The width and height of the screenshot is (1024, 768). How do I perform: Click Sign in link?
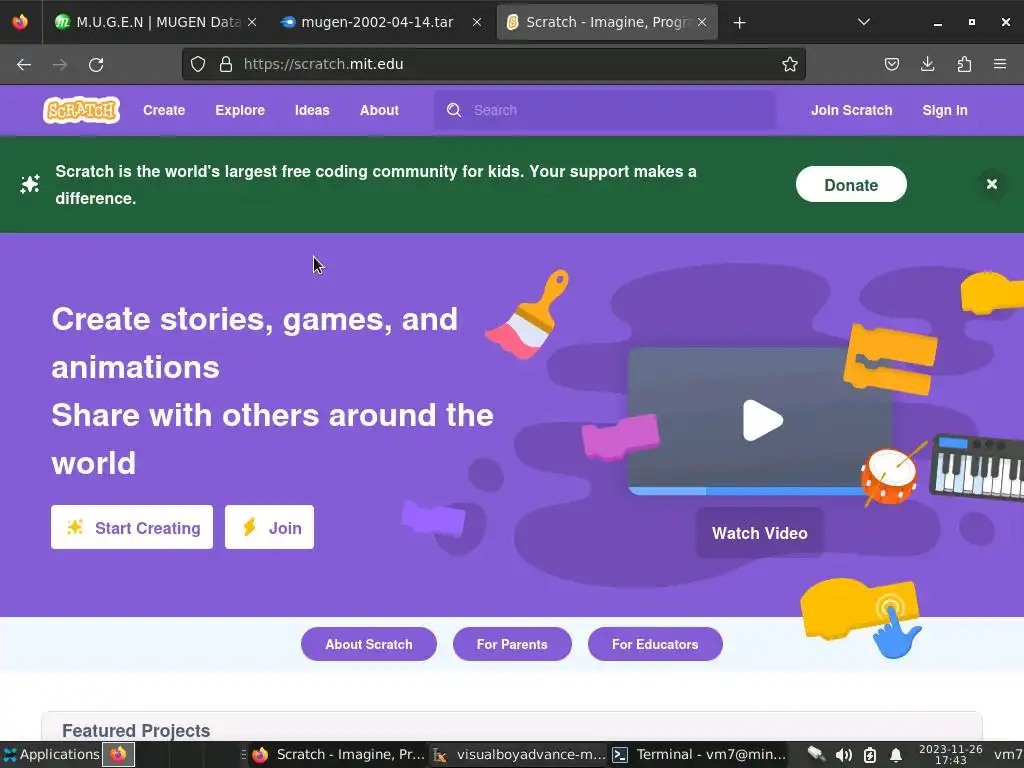(x=945, y=110)
